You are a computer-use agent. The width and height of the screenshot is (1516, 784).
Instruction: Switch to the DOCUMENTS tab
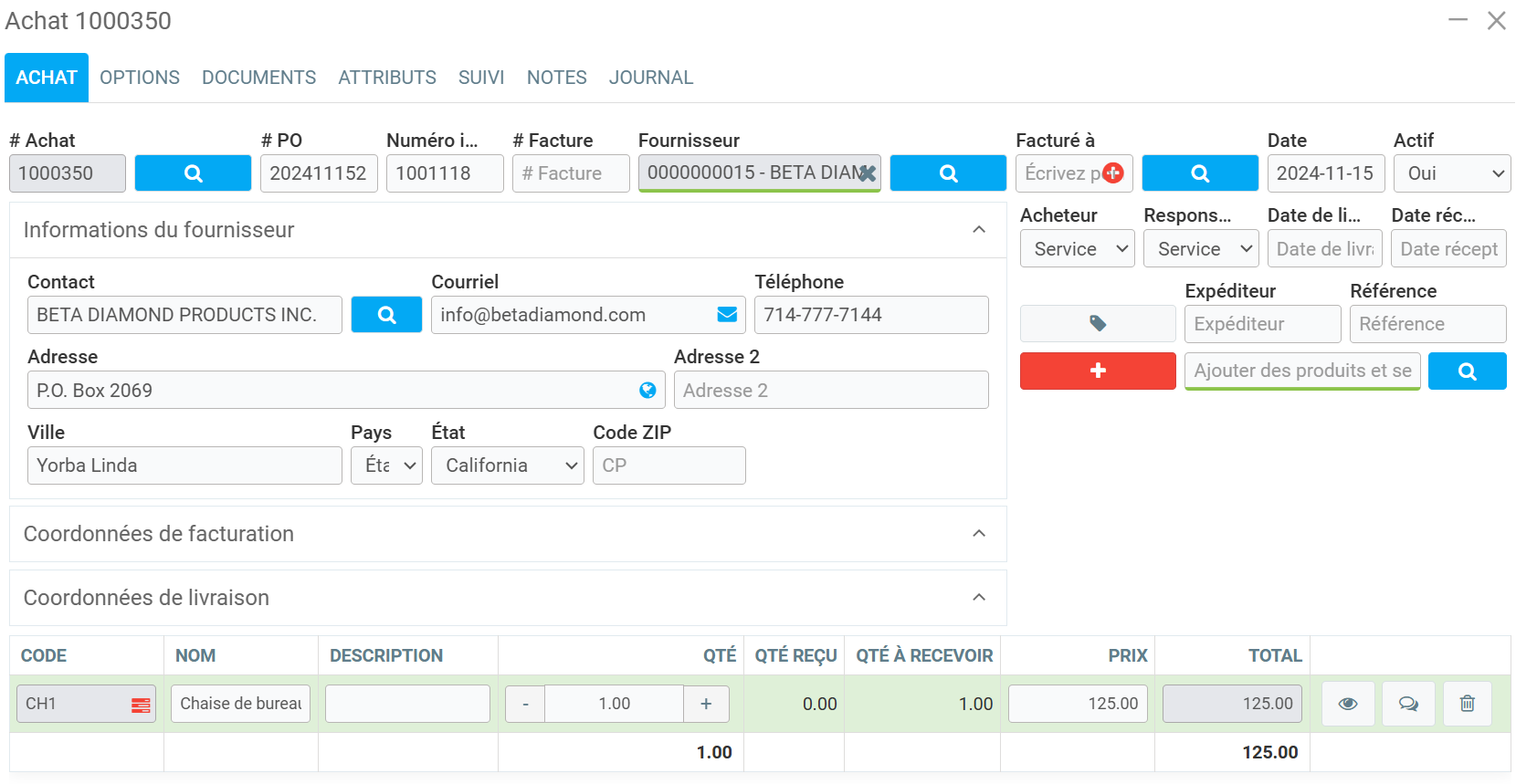(x=258, y=78)
